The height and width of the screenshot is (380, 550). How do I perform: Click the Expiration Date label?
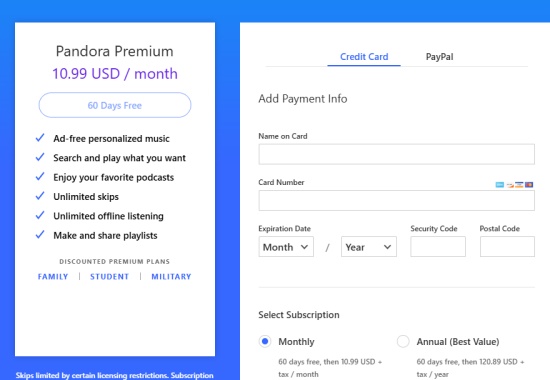pyautogui.click(x=284, y=228)
